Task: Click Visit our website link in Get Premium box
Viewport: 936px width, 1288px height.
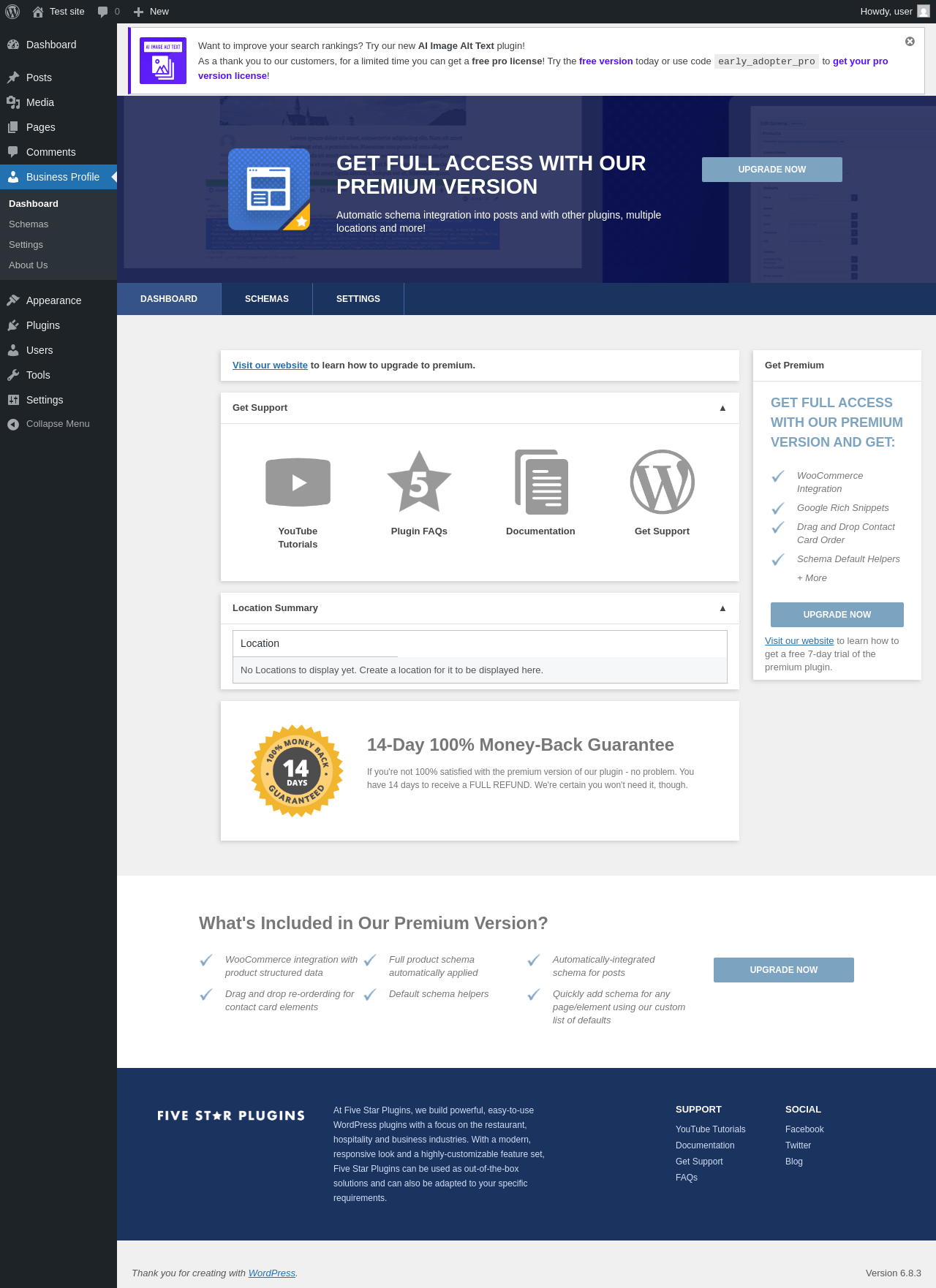Action: (799, 641)
